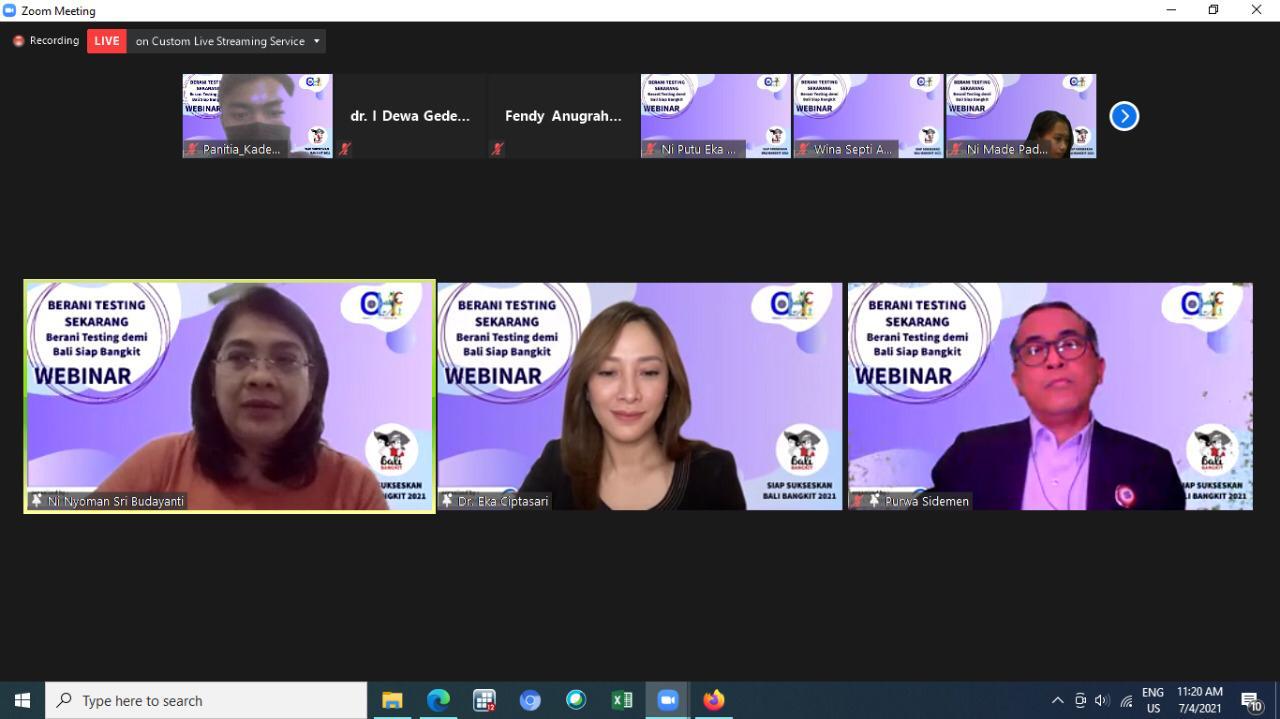Open Zoom app from the taskbar
1280x719 pixels.
(667, 700)
